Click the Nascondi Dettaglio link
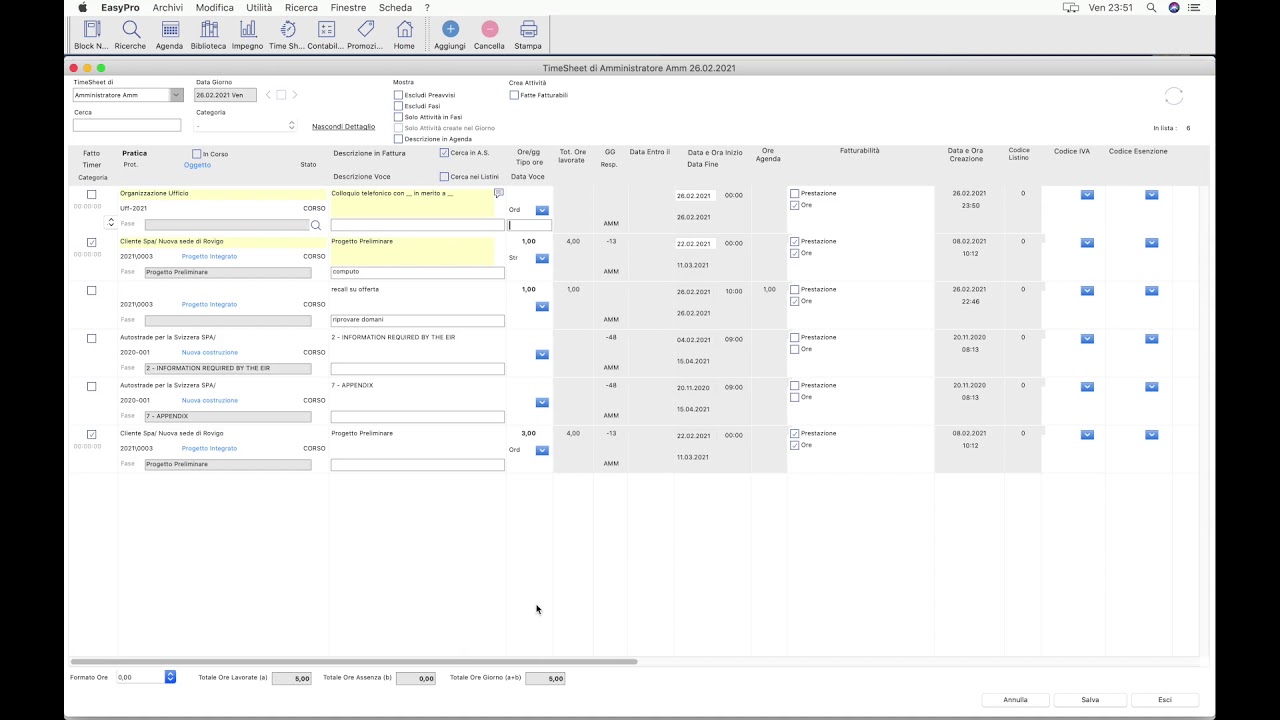The height and width of the screenshot is (720, 1280). click(343, 126)
